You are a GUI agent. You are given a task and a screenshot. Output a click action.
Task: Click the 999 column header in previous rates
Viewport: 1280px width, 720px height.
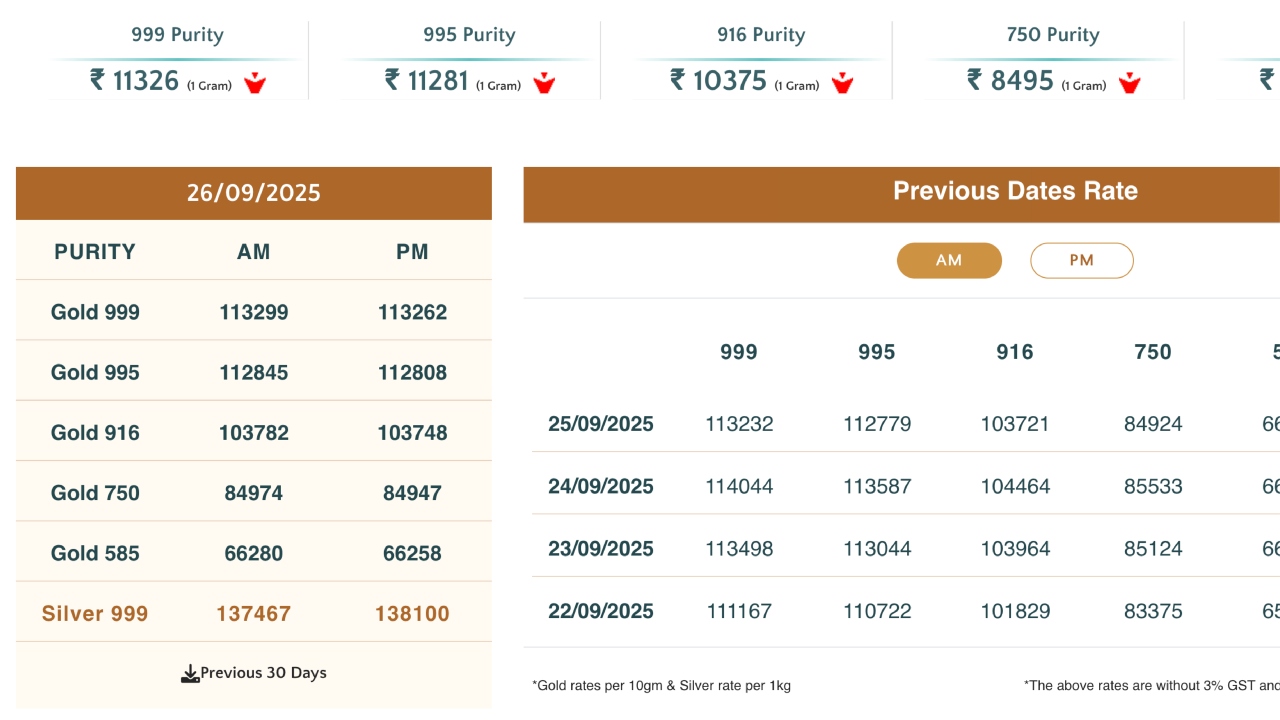point(739,352)
